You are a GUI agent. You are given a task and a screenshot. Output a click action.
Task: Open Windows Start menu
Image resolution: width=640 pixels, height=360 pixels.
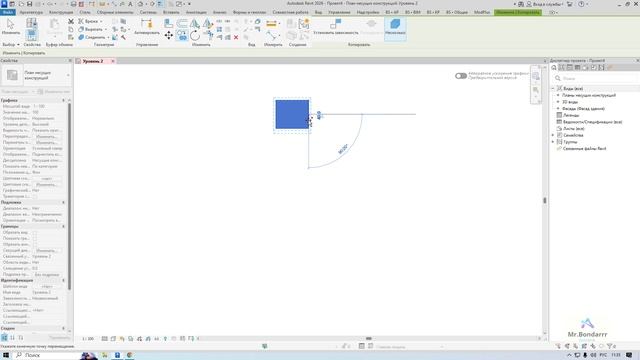coord(6,355)
